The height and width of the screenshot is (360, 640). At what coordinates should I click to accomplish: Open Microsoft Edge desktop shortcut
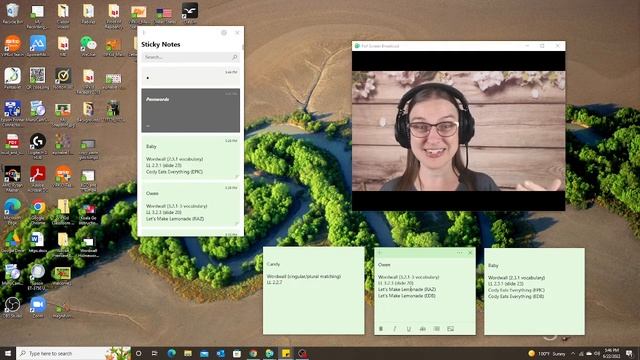(12, 211)
